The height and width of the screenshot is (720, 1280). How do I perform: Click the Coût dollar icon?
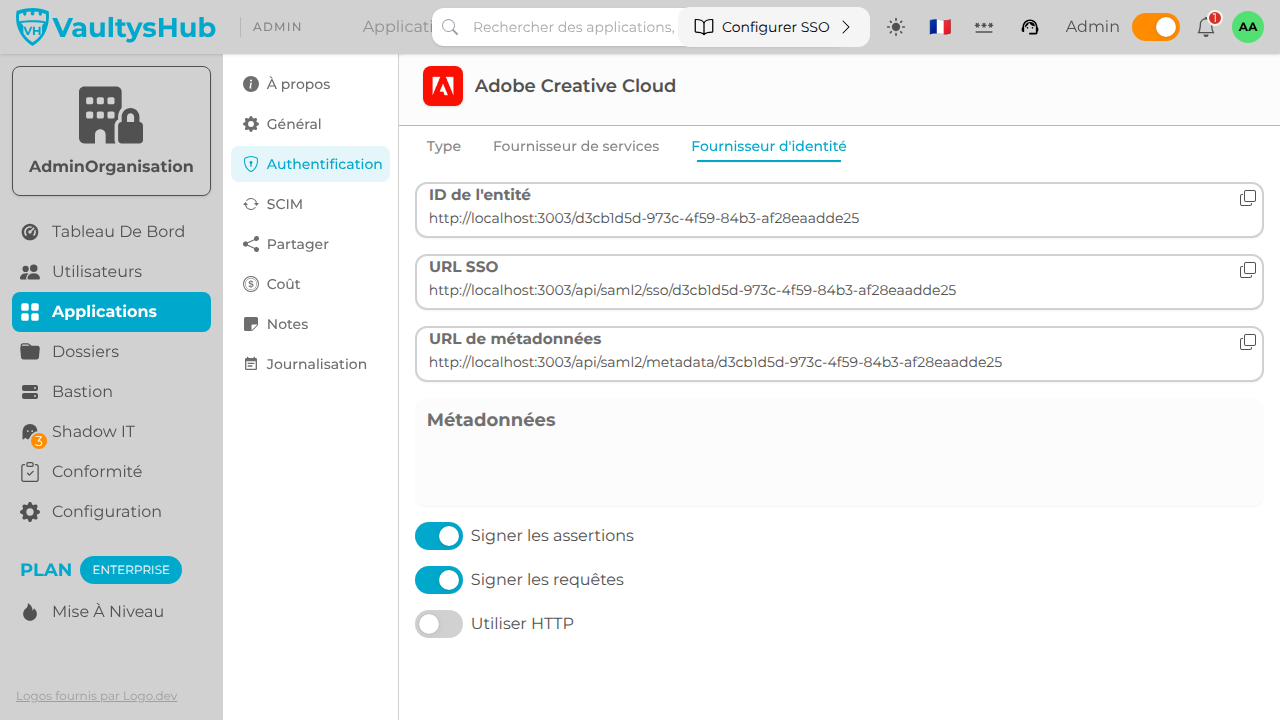point(251,284)
